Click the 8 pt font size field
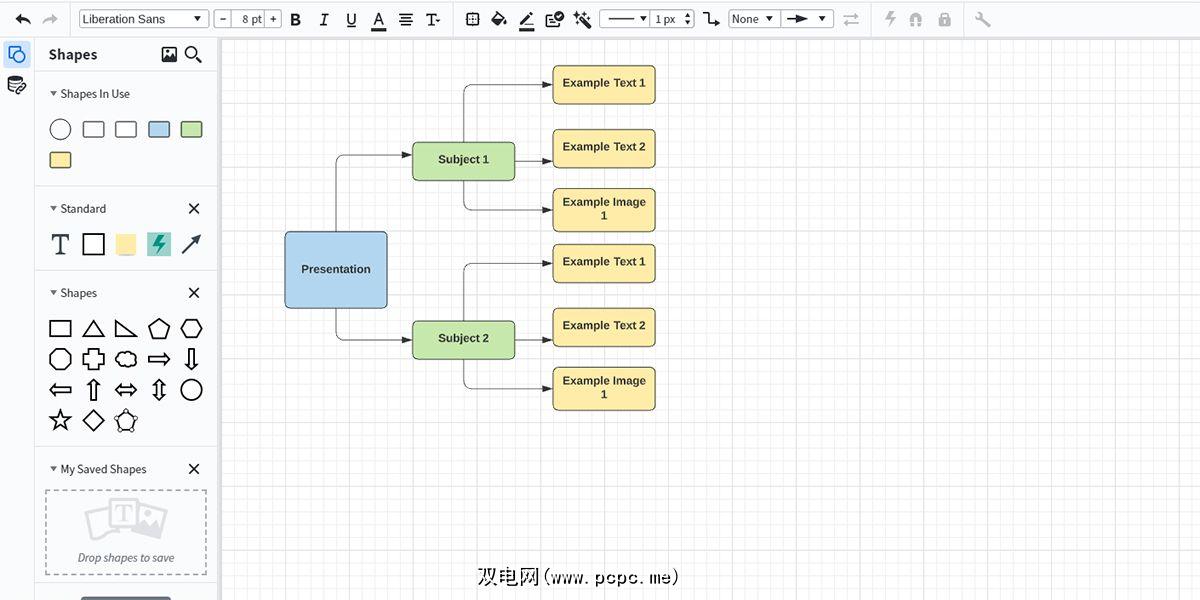Screen dimensions: 1200x600 [x=249, y=19]
